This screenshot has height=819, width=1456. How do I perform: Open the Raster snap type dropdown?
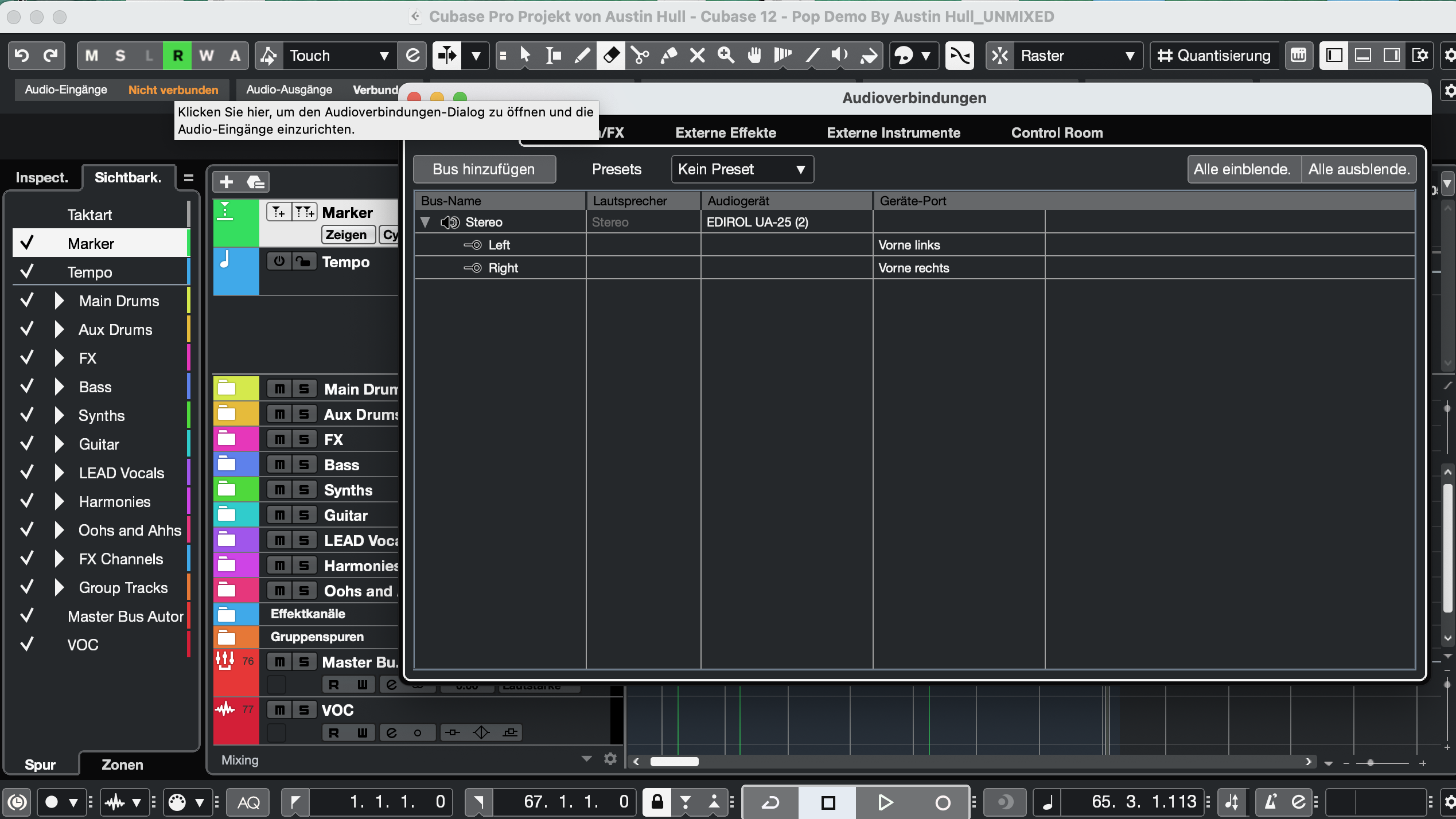click(1077, 56)
